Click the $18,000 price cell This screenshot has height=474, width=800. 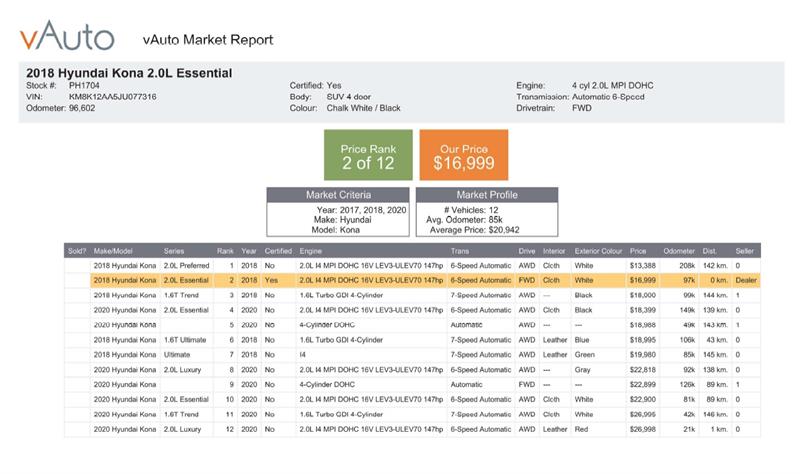click(x=643, y=295)
